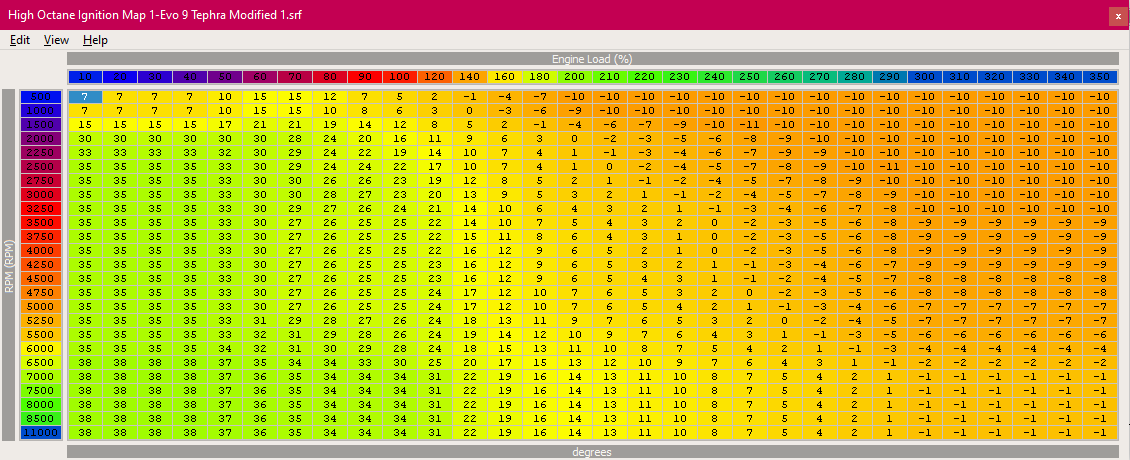Close the ignition map window
The height and width of the screenshot is (460, 1130).
pyautogui.click(x=1117, y=16)
